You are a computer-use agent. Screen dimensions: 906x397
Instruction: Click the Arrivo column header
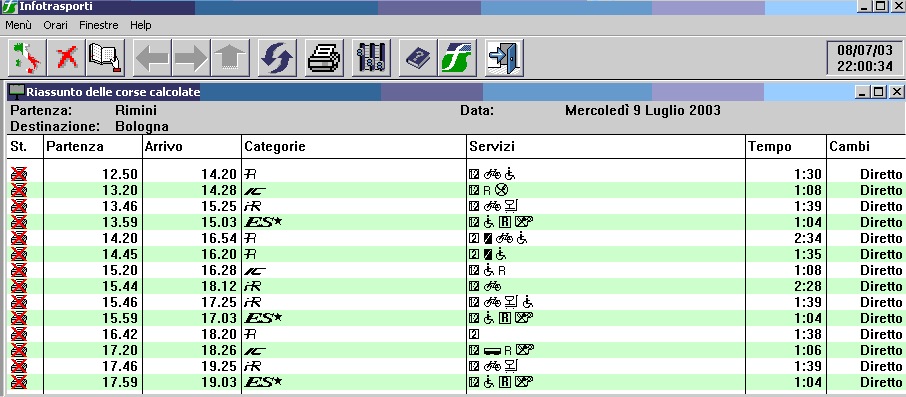coord(192,147)
